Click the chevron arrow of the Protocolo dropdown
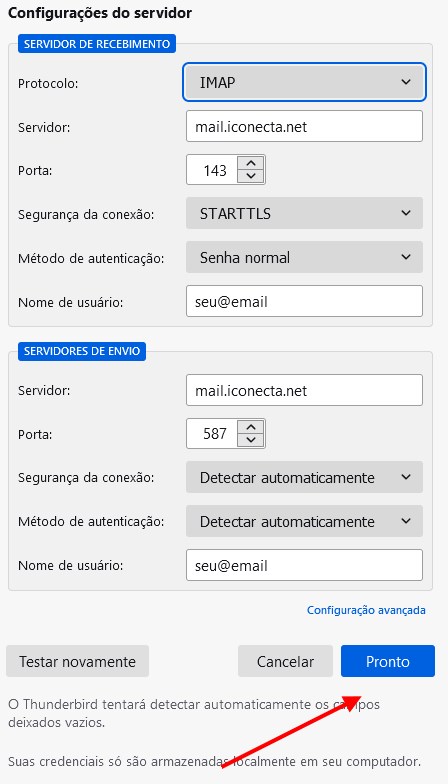448x784 pixels. tap(406, 82)
